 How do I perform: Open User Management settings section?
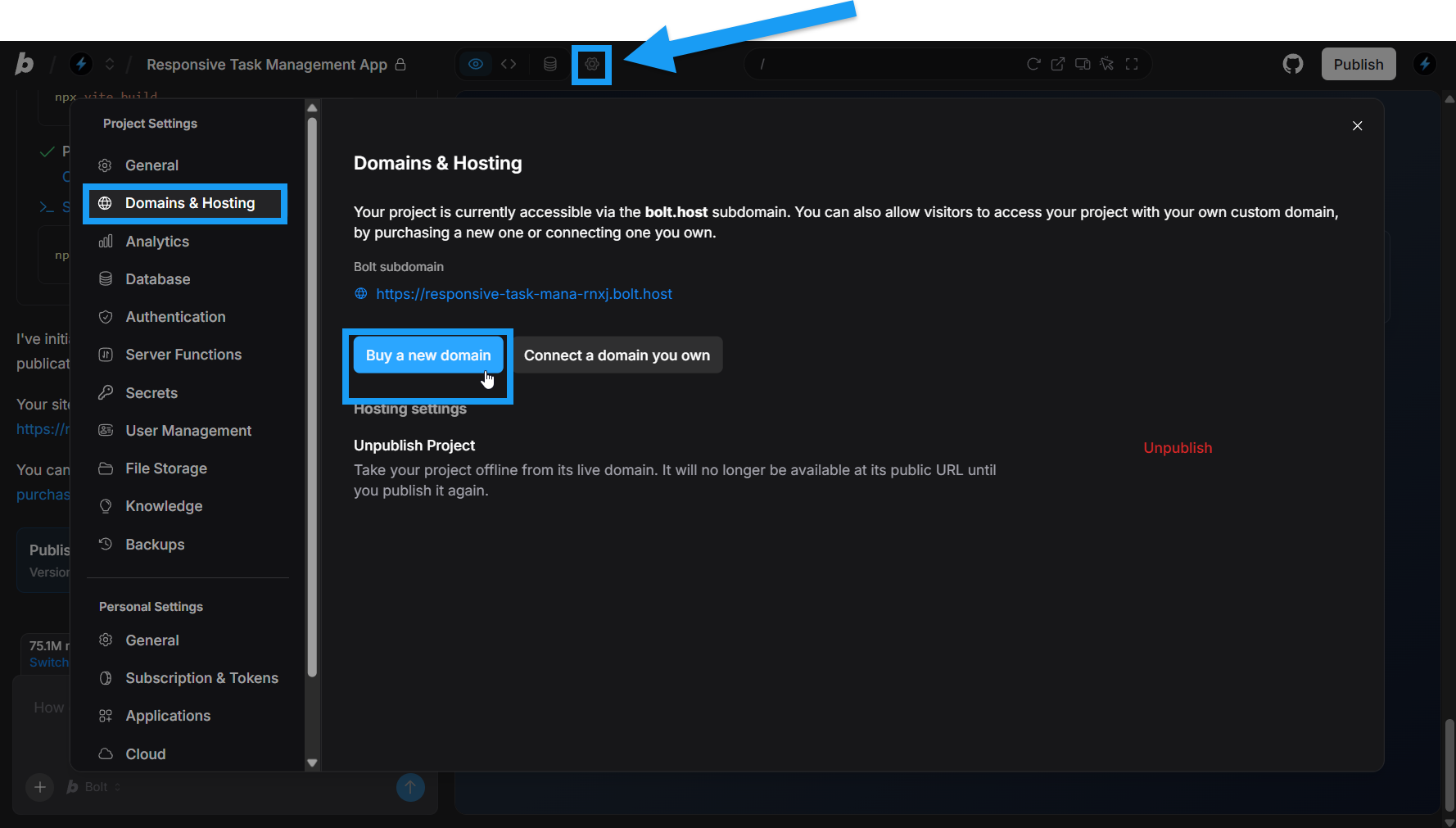(187, 431)
